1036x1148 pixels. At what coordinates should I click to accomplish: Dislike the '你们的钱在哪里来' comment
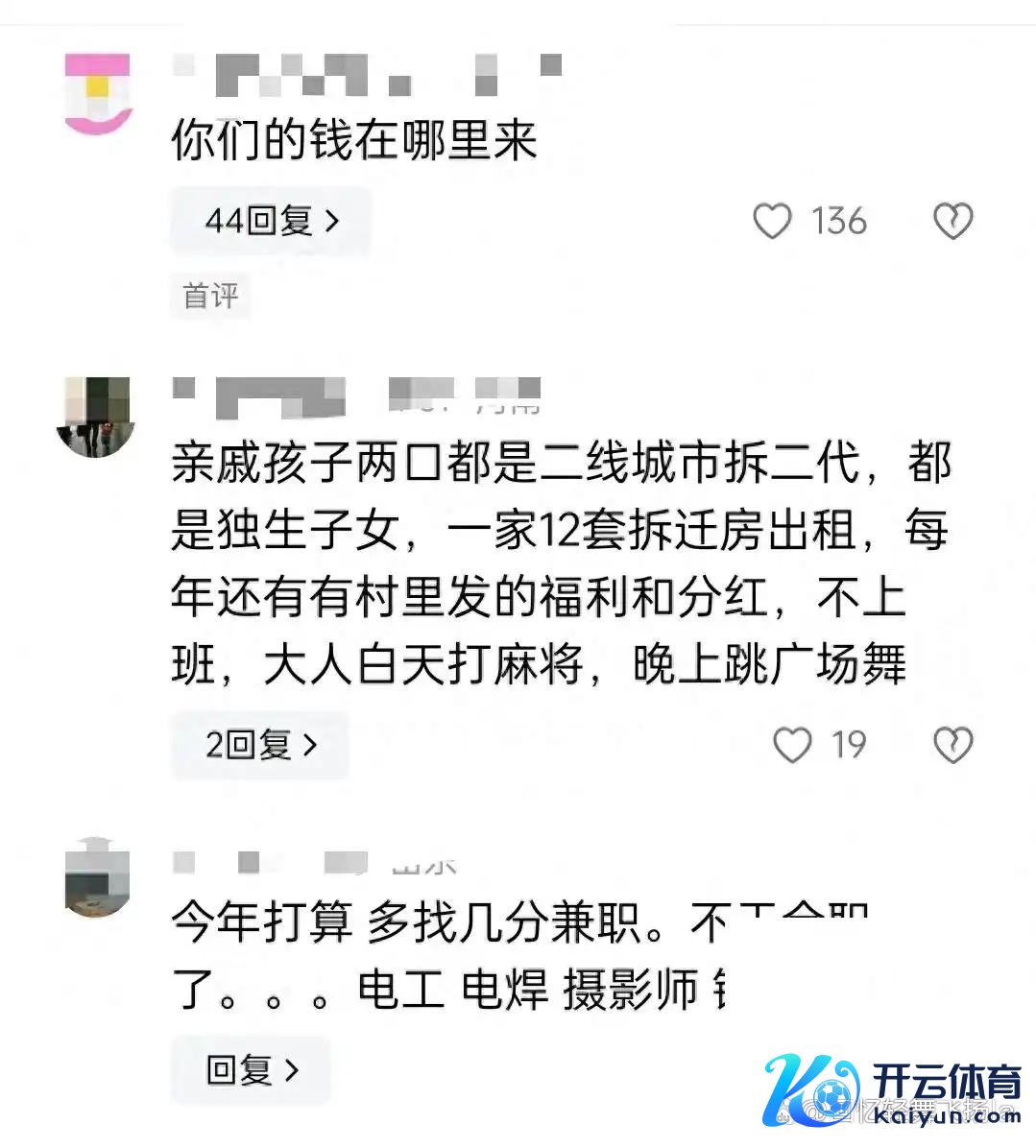pyautogui.click(x=952, y=221)
